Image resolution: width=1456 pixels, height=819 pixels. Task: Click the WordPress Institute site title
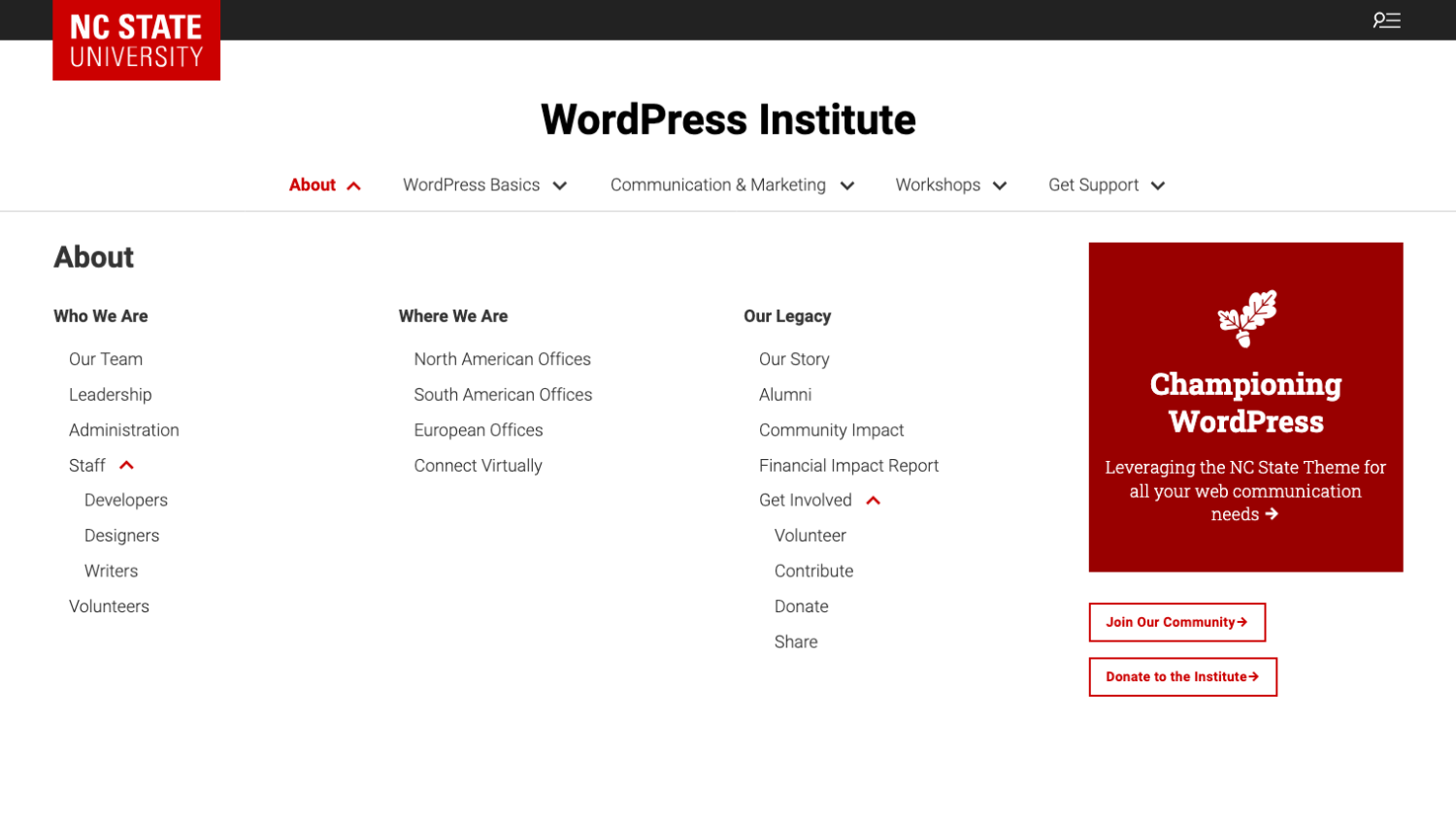tap(728, 120)
